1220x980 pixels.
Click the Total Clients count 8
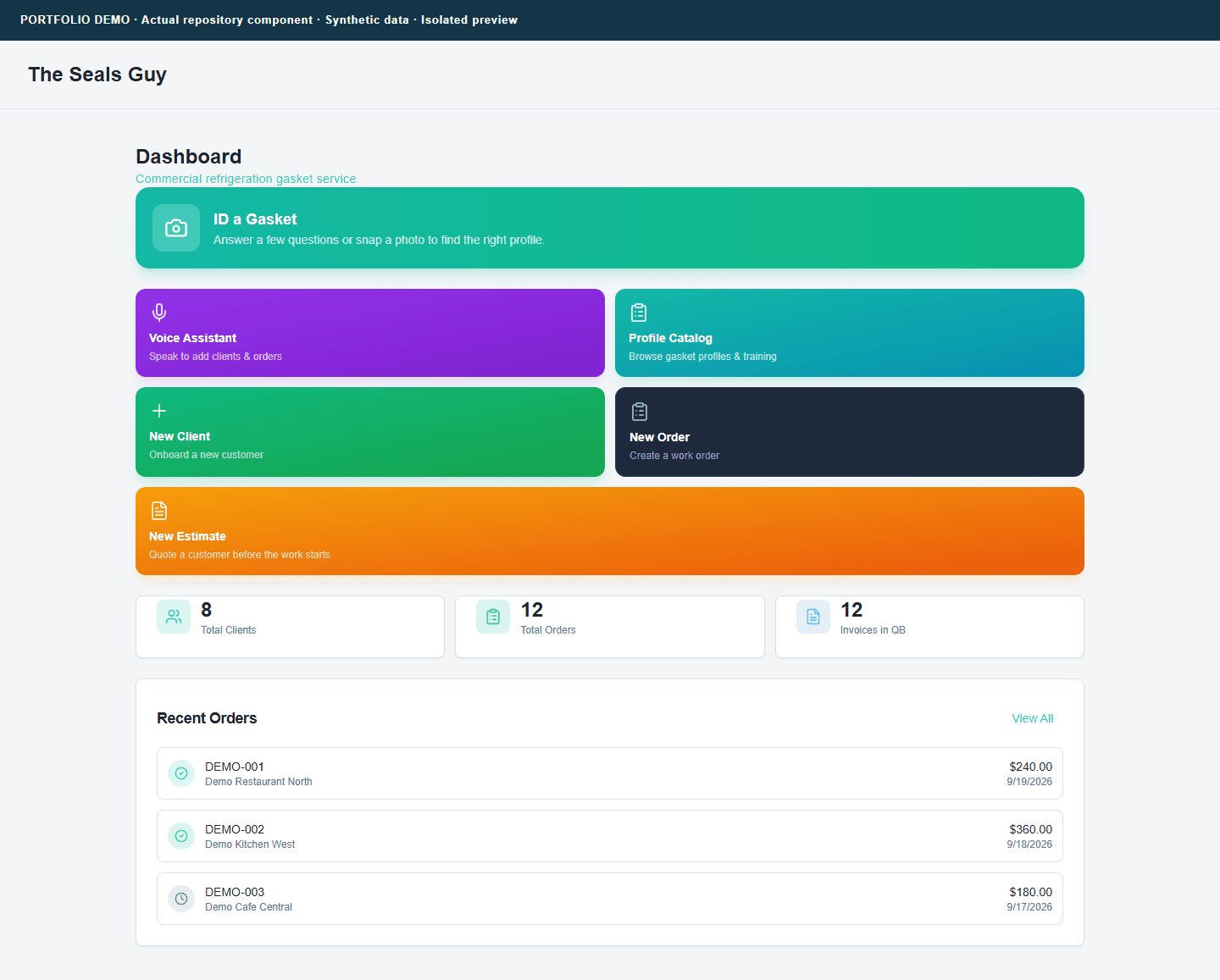(207, 610)
